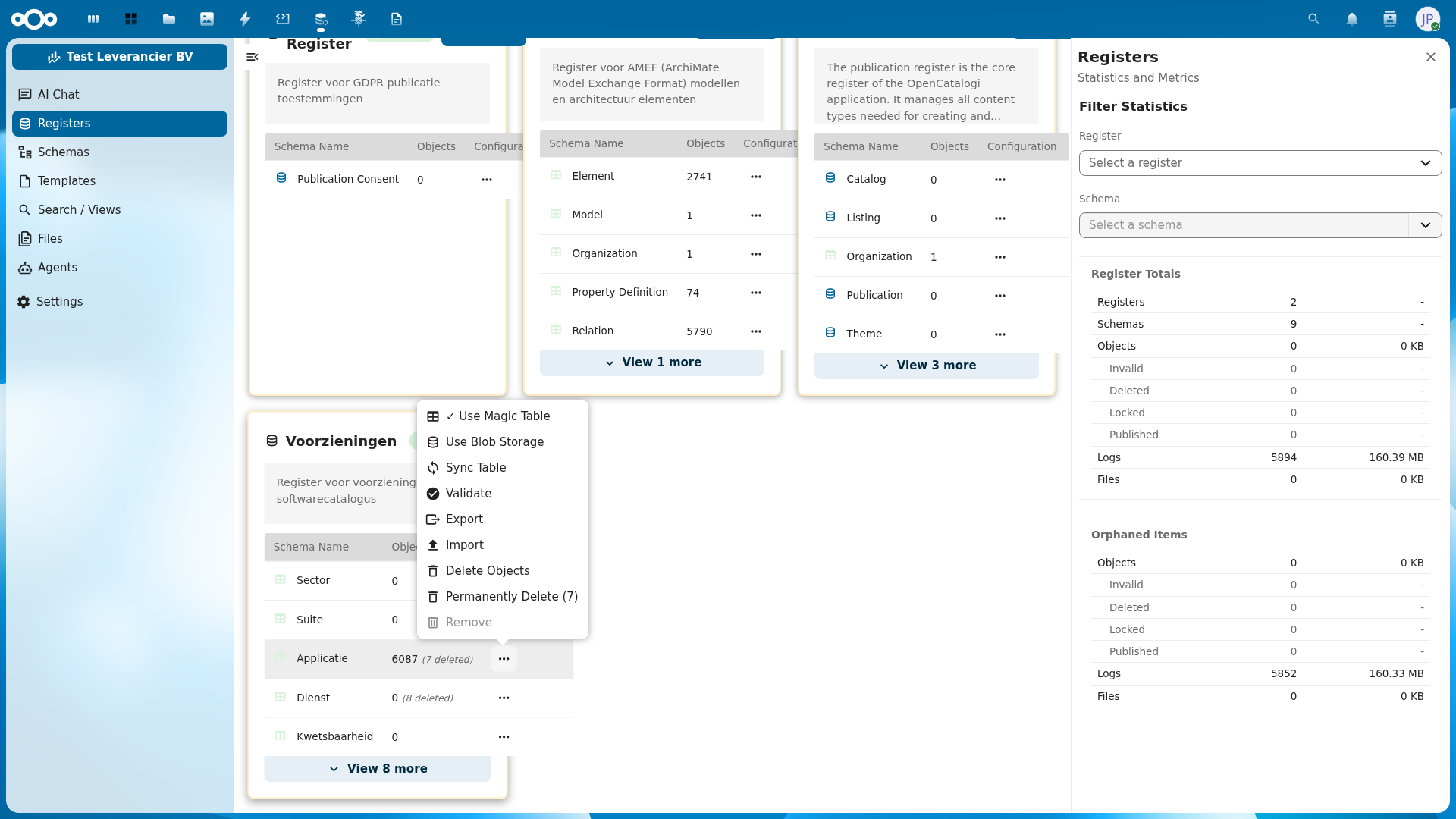This screenshot has width=1456, height=819.
Task: Expand View 8 more schemas
Action: pos(378,769)
